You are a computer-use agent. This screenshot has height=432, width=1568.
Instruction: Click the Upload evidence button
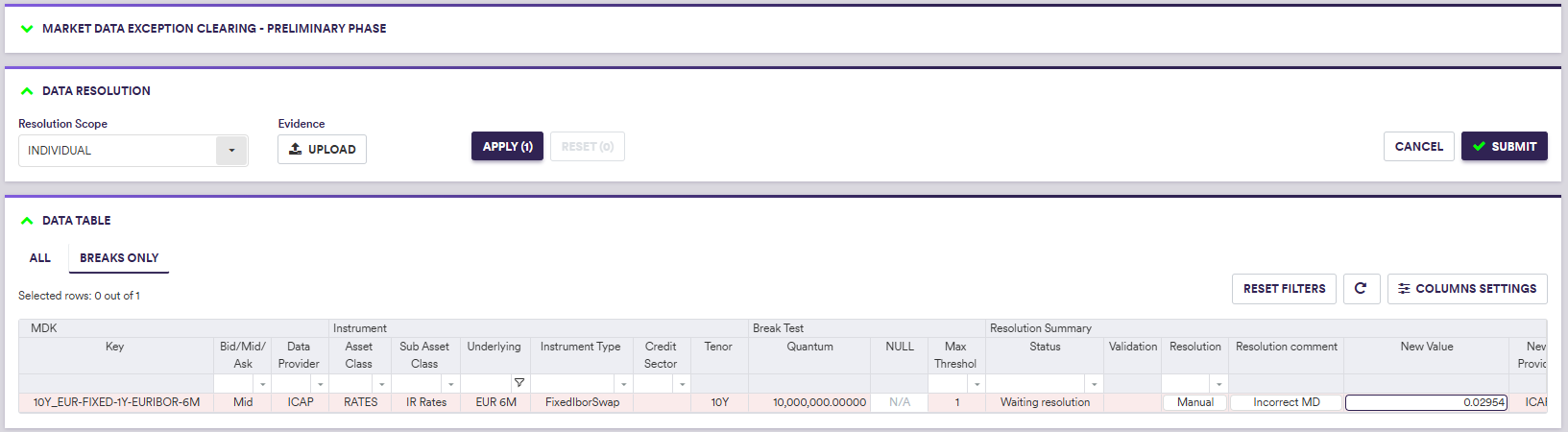point(322,150)
